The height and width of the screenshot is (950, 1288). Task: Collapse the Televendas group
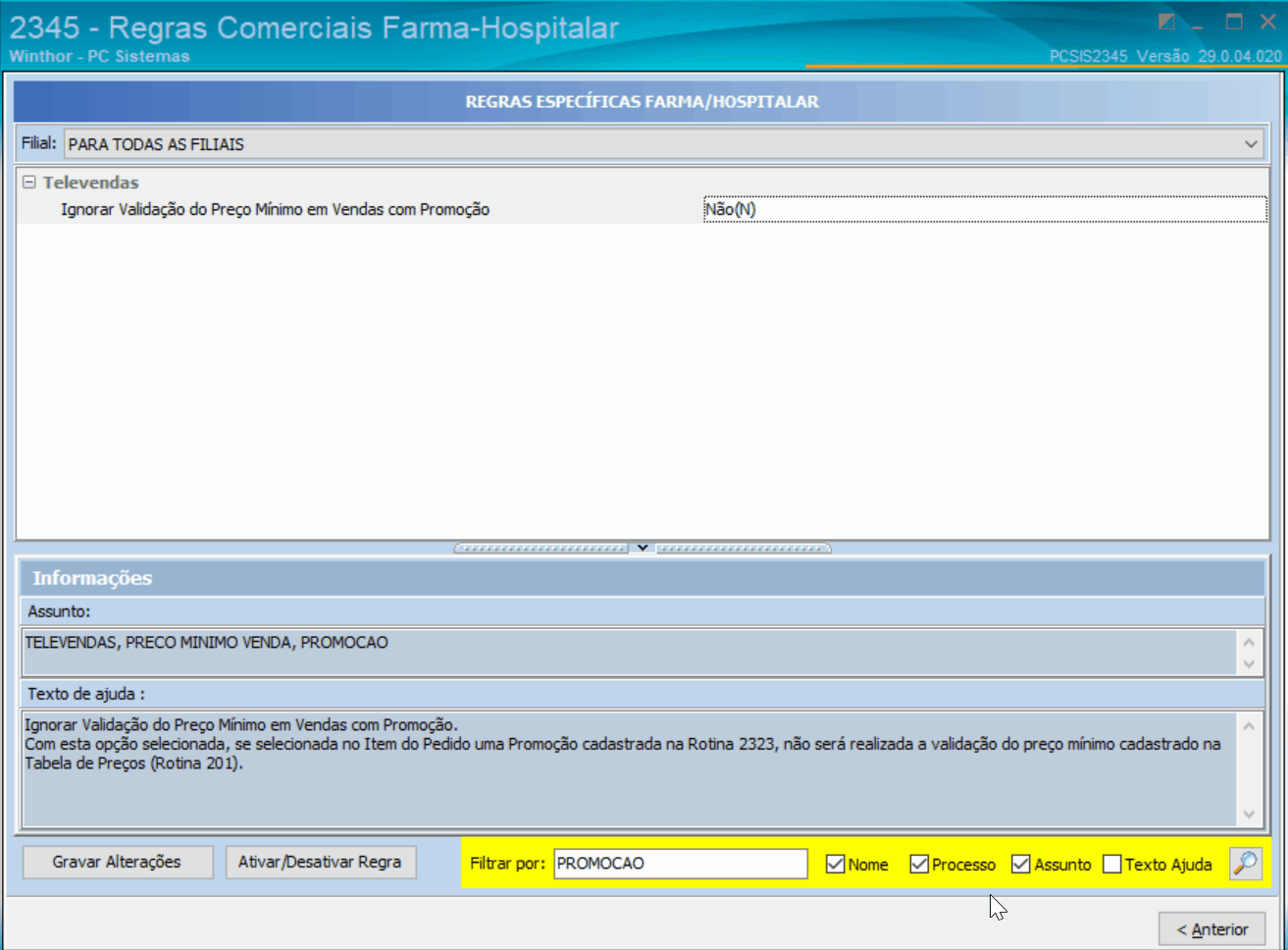pyautogui.click(x=29, y=183)
